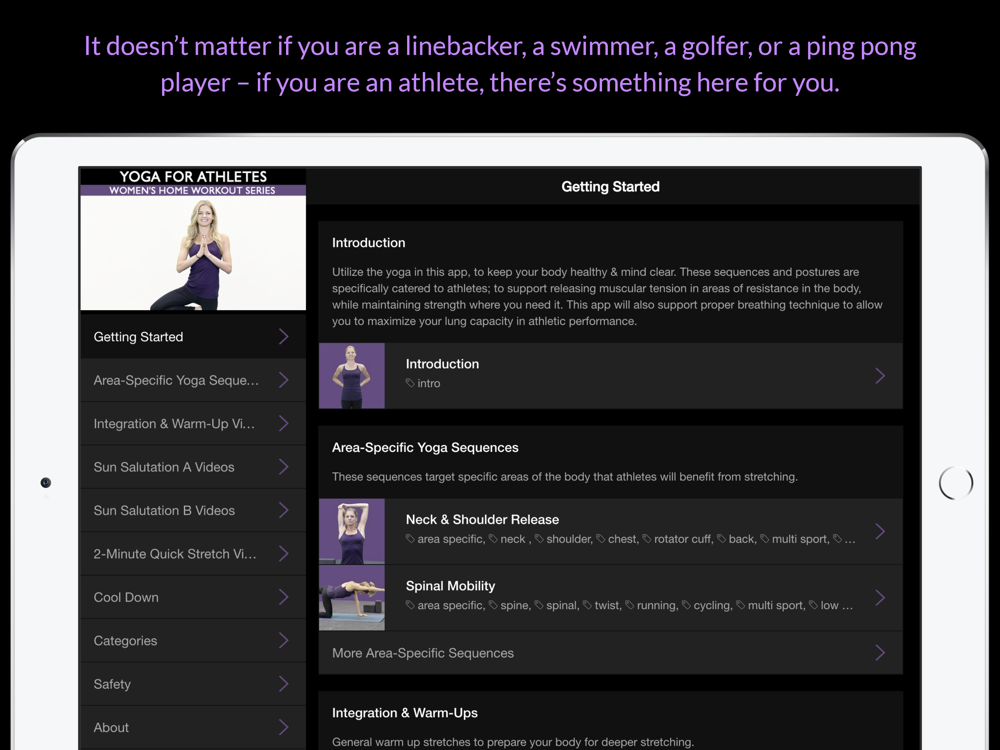Click chevron beside Integration & Warm-Up Videos

[284, 423]
